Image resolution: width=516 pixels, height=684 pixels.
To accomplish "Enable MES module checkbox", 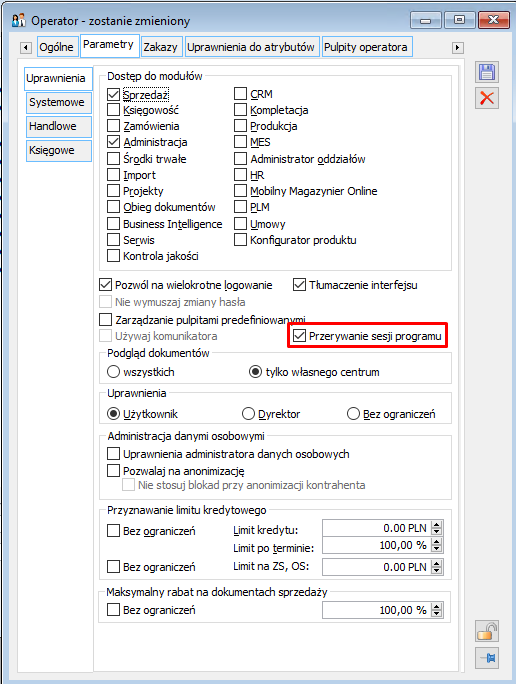I will [240, 142].
